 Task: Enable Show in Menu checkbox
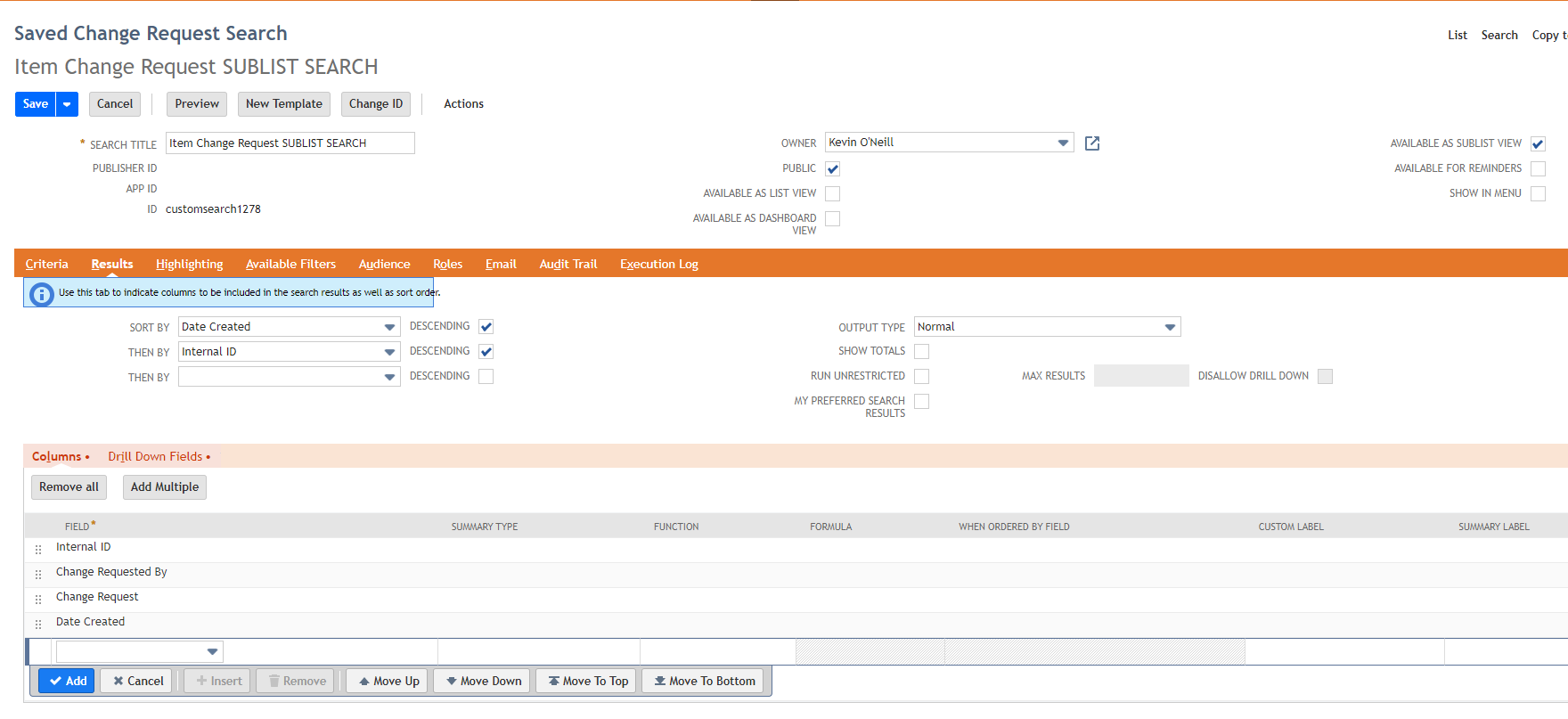click(x=1538, y=194)
